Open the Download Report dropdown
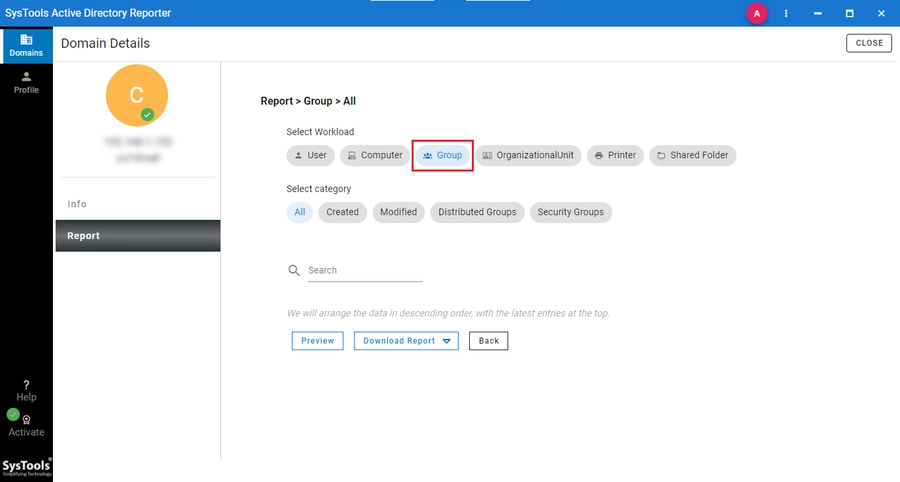The height and width of the screenshot is (482, 900). coord(406,341)
